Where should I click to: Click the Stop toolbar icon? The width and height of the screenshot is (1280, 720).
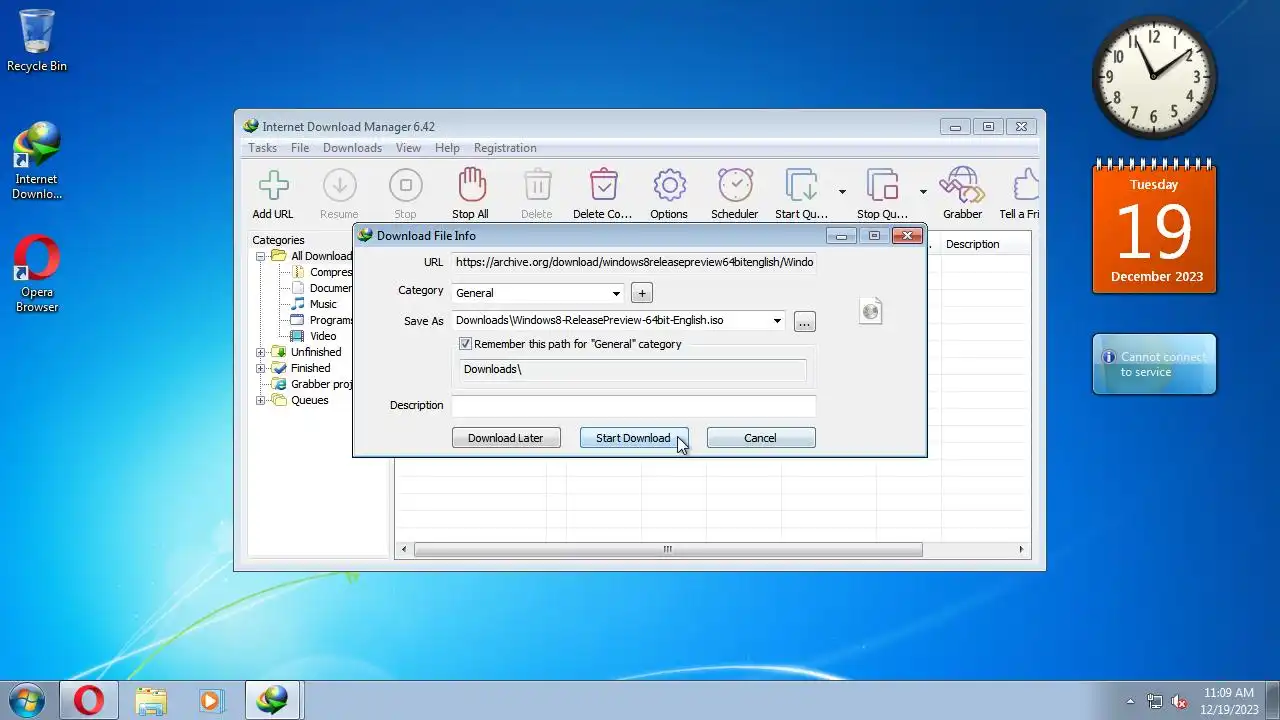pyautogui.click(x=405, y=186)
